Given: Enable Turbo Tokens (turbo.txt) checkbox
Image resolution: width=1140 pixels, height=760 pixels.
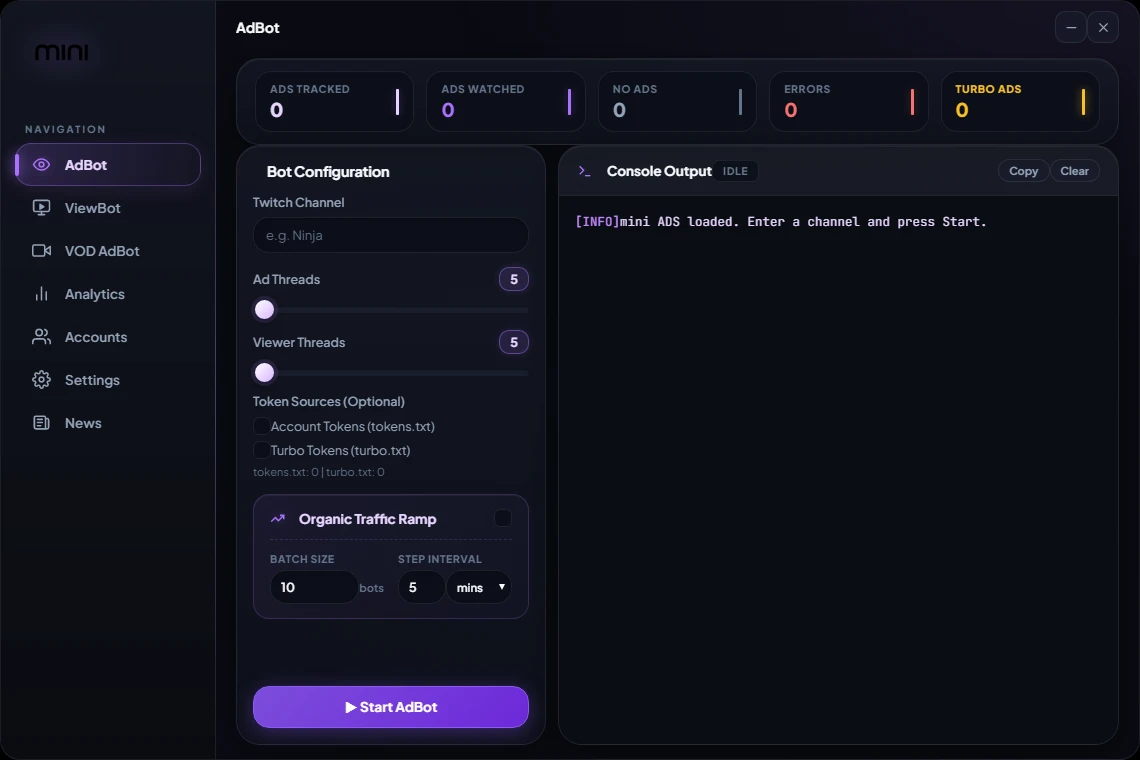Looking at the screenshot, I should 260,450.
